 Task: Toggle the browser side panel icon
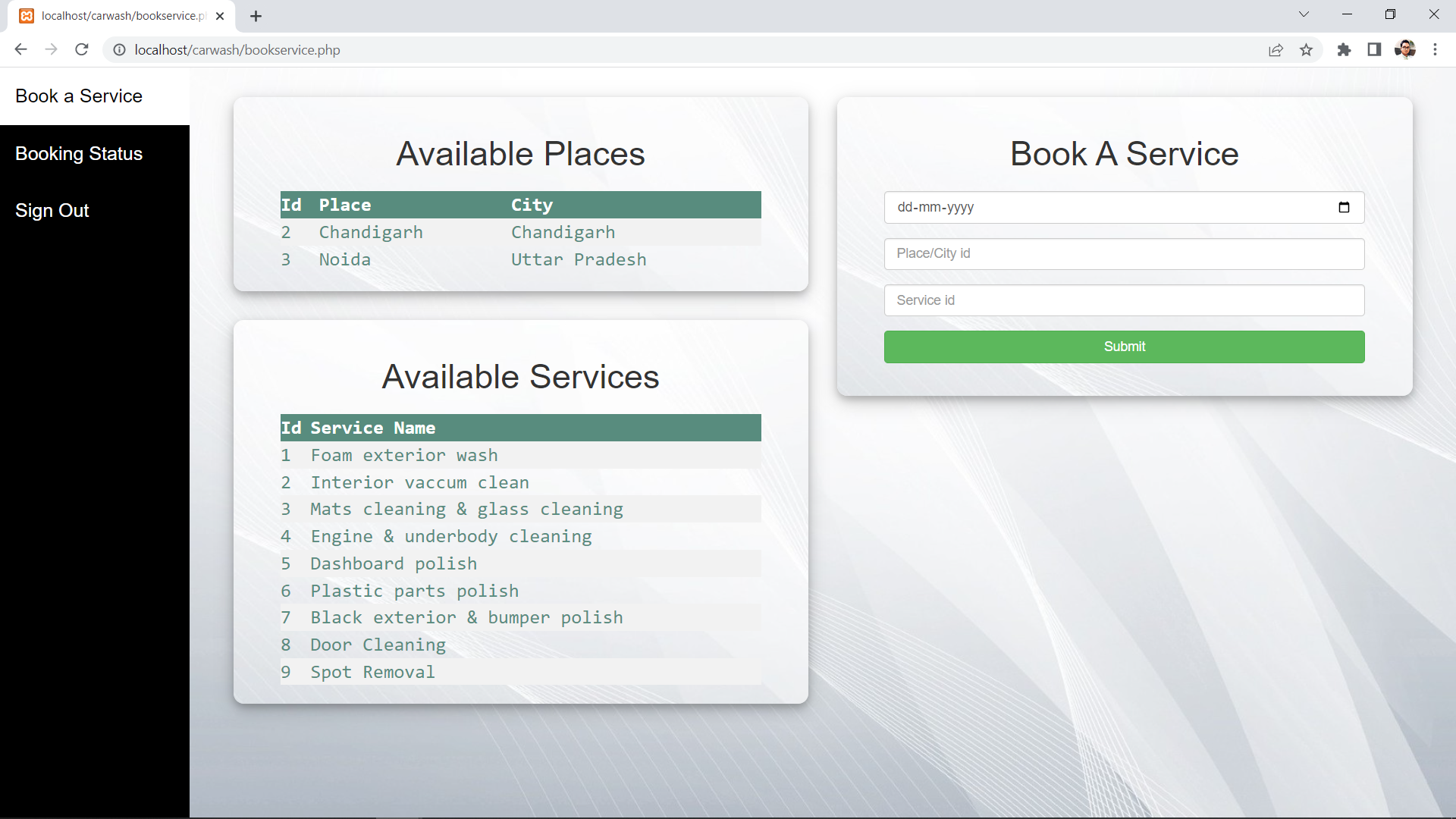pyautogui.click(x=1374, y=49)
